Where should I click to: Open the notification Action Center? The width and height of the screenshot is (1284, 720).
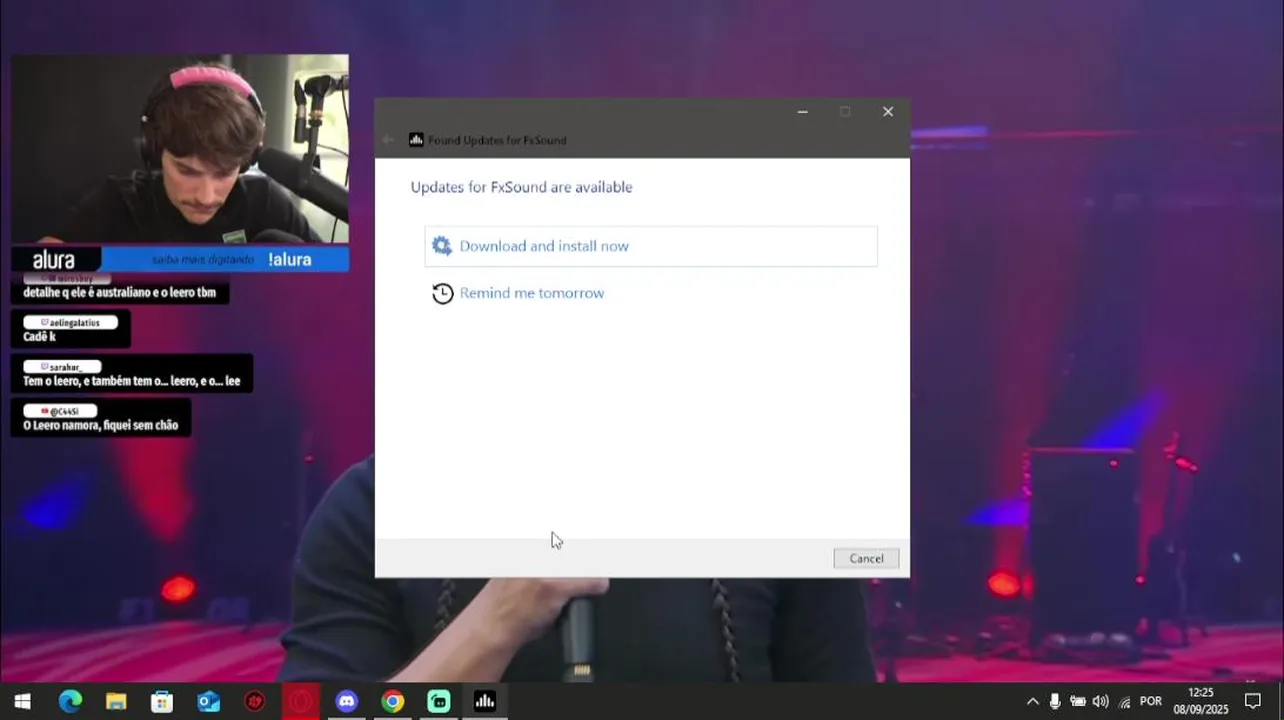1252,701
